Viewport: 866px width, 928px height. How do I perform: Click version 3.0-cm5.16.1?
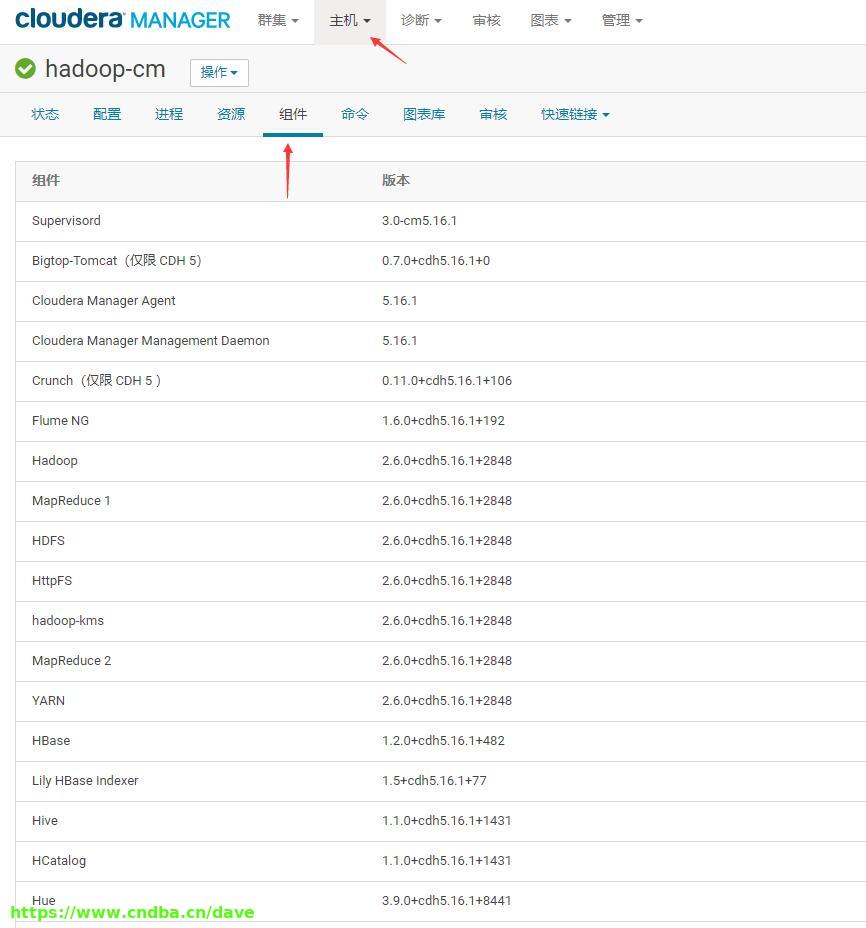click(x=419, y=221)
